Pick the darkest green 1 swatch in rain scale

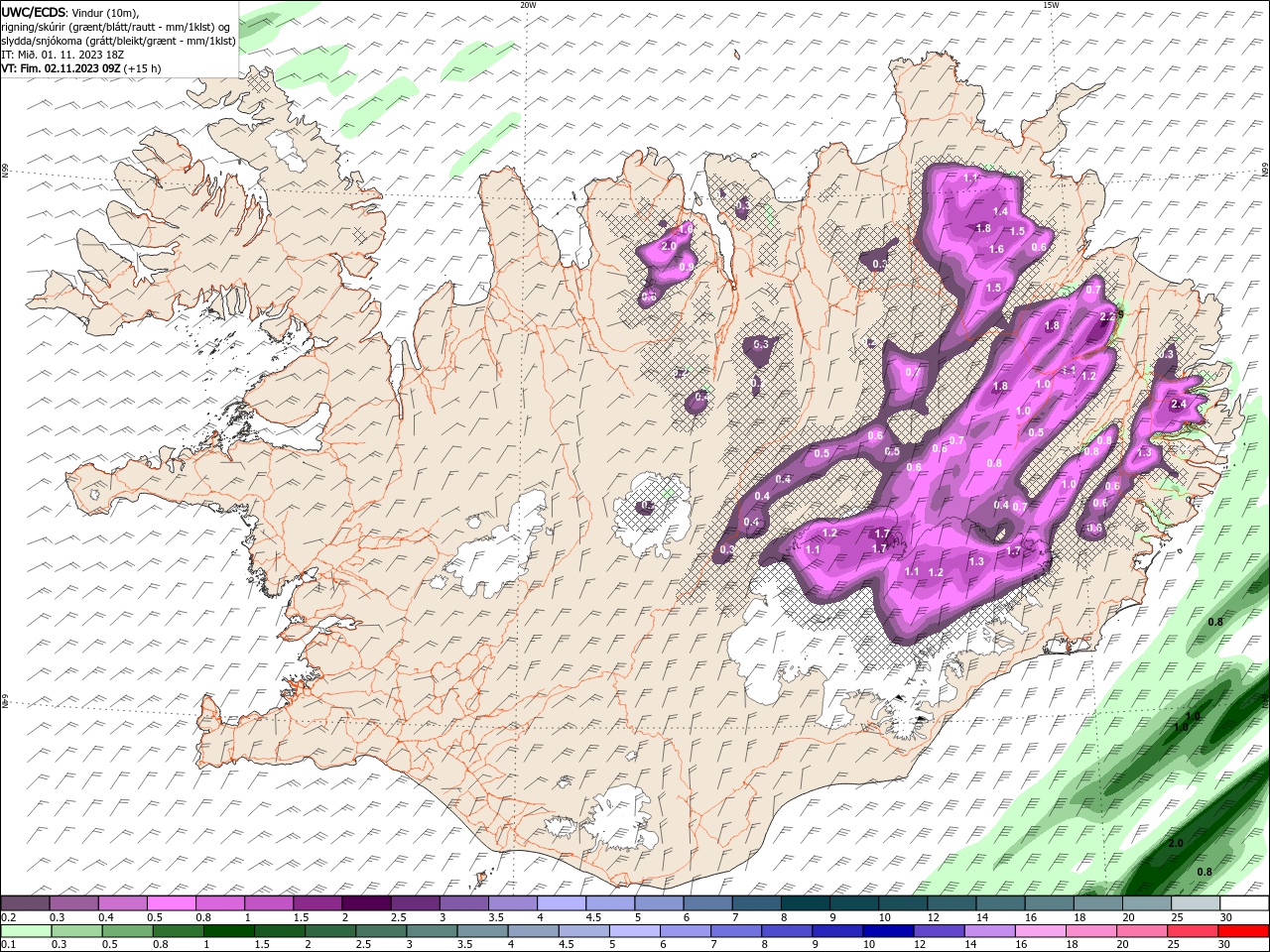click(x=228, y=931)
